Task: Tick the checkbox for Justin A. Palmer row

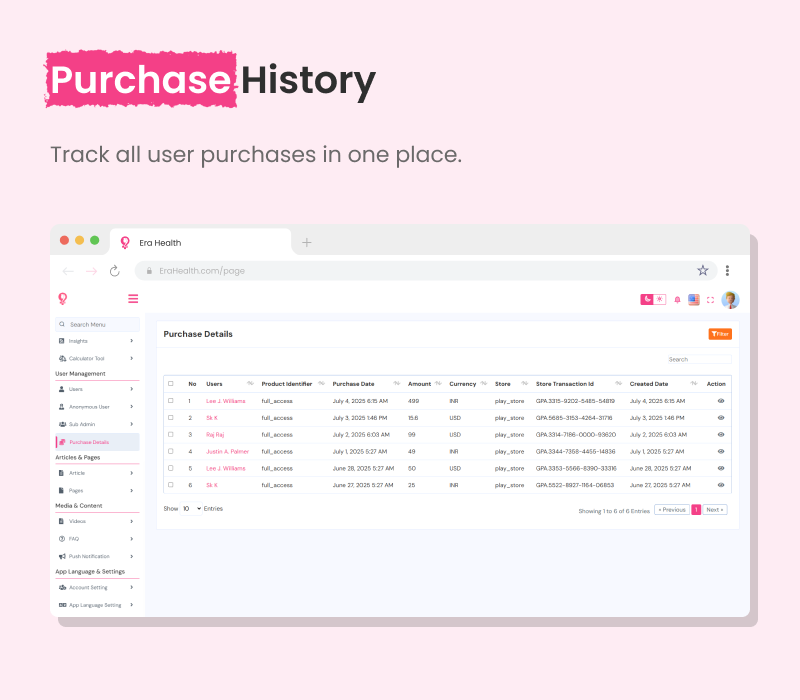Action: tap(171, 451)
